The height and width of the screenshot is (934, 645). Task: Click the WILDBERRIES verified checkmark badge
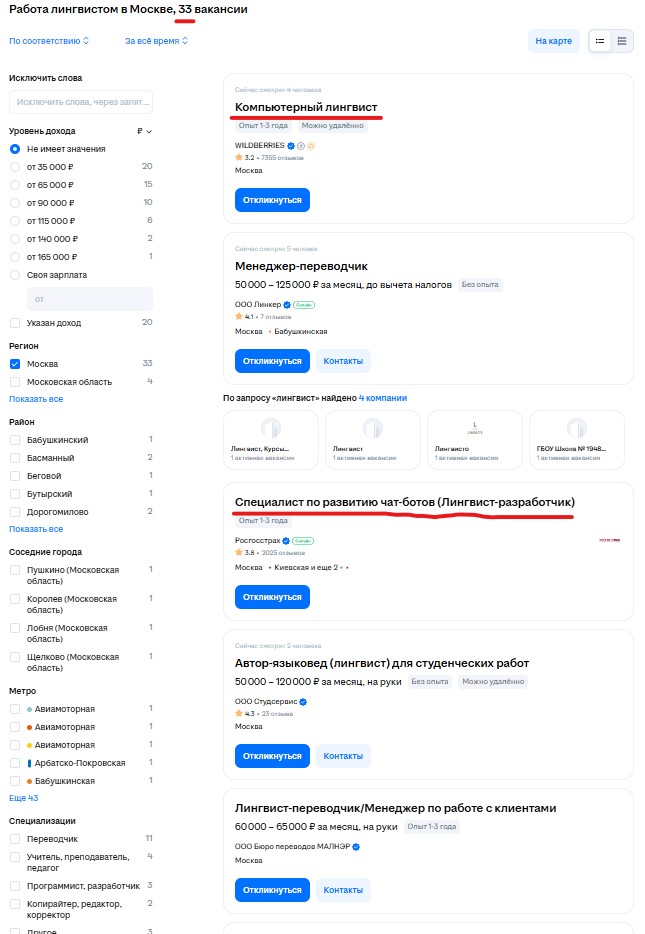tap(291, 145)
